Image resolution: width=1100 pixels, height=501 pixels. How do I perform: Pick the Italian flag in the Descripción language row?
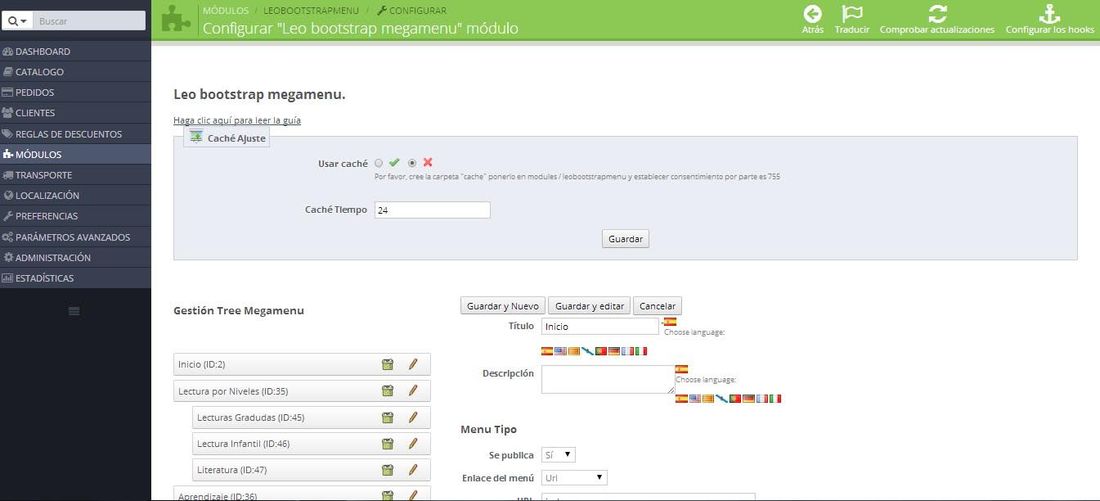coord(774,399)
